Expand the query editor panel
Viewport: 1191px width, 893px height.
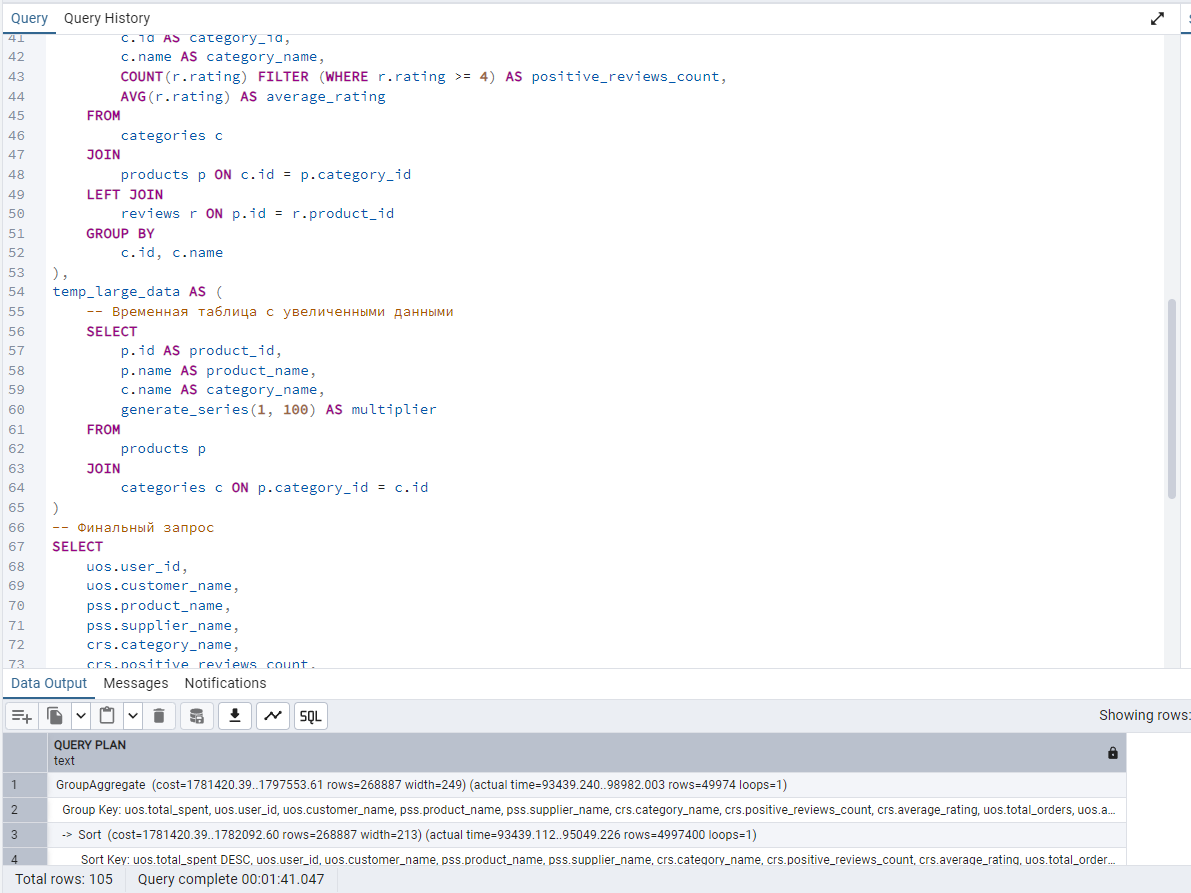(x=1157, y=18)
